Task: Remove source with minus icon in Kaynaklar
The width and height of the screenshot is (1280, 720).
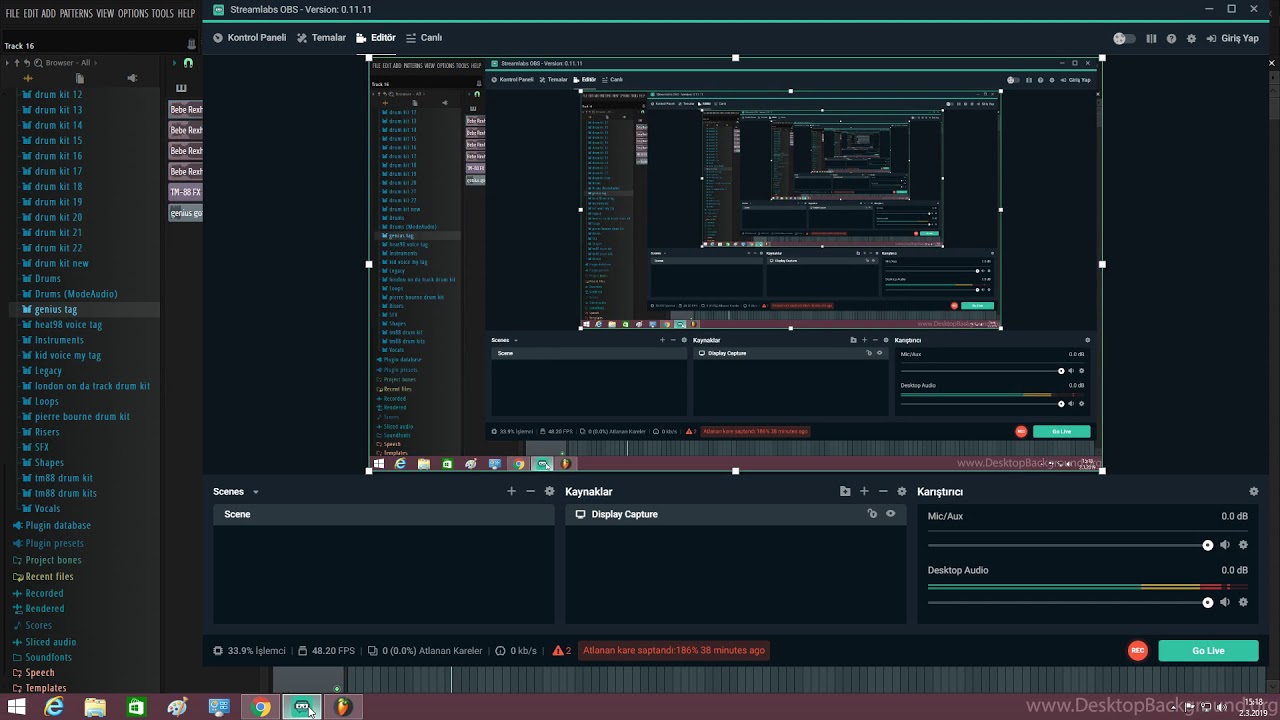Action: (883, 491)
